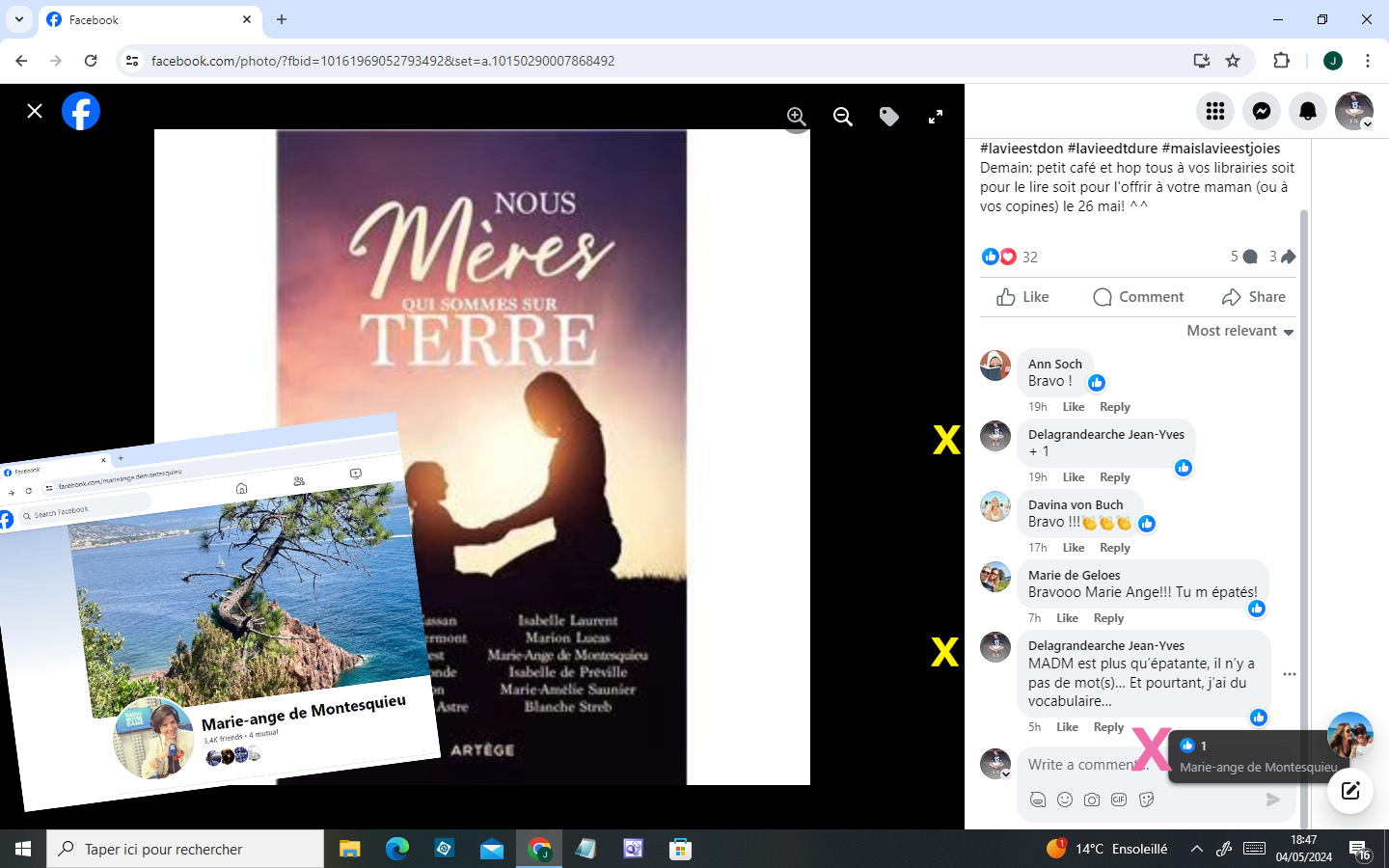Click the Comment button
The image size is (1389, 868).
(x=1138, y=297)
